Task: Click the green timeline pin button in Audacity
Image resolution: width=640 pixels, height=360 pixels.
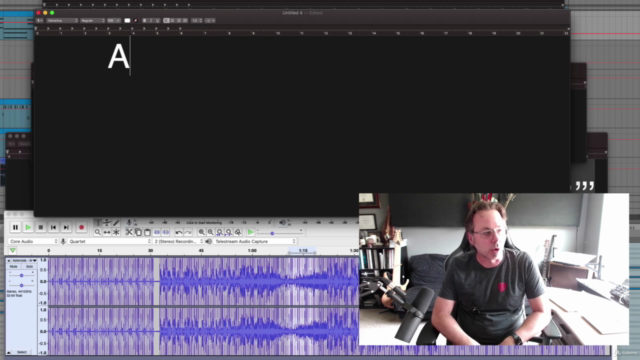Action: coord(13,250)
